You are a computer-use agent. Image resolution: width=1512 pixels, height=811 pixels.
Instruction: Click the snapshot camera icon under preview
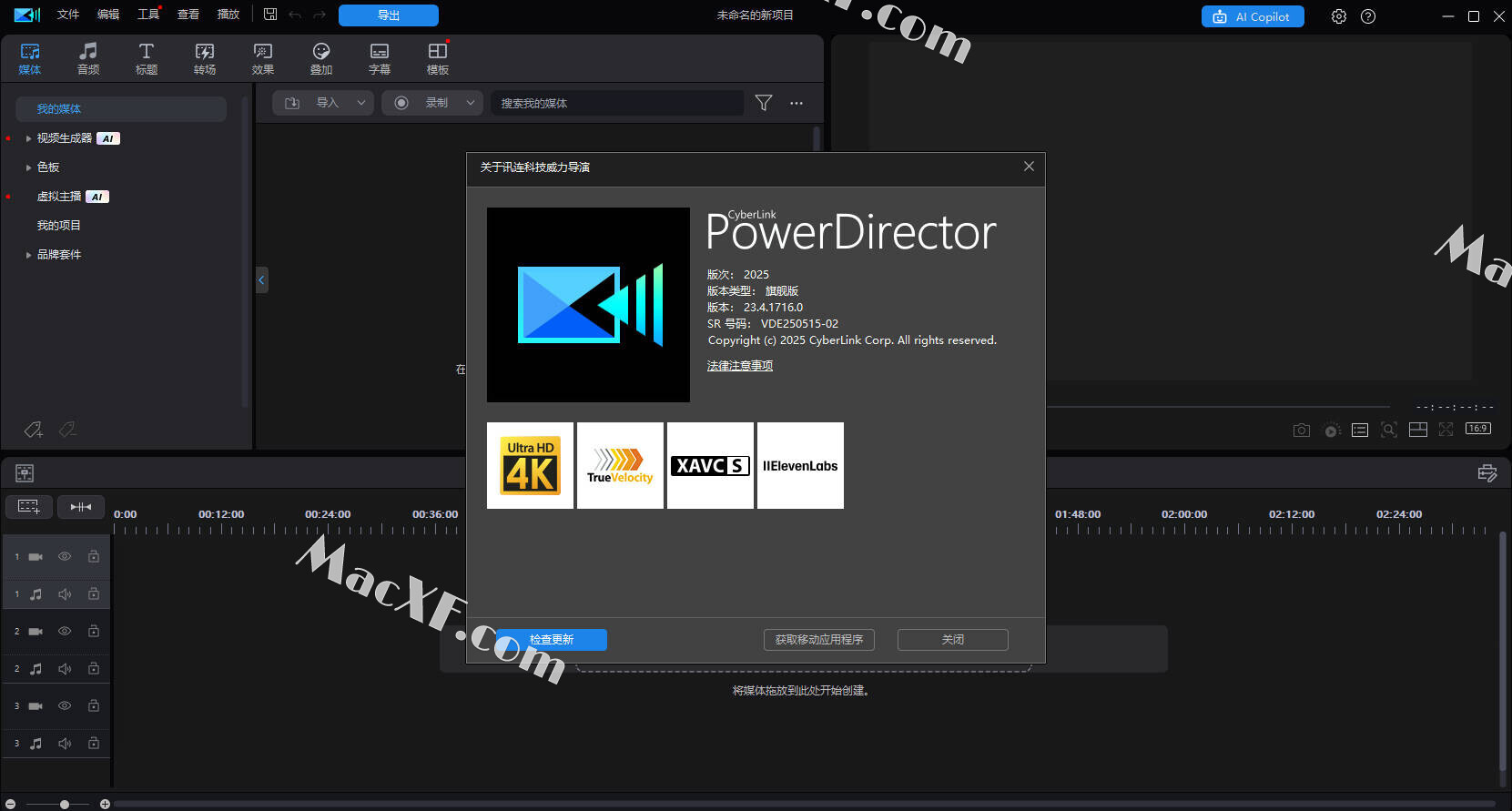coord(1302,430)
